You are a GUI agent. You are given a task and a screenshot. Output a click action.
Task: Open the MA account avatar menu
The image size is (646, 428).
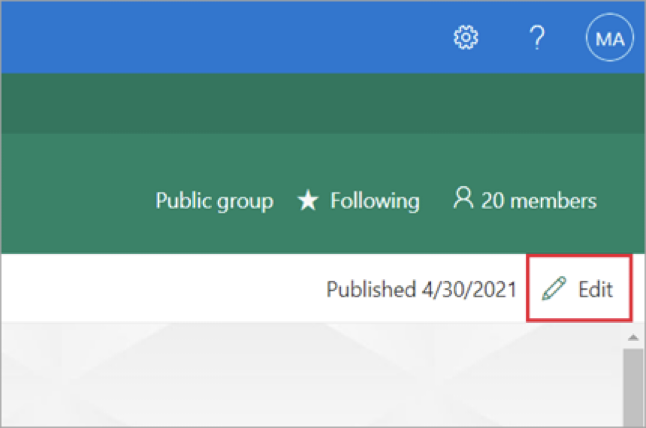coord(609,38)
